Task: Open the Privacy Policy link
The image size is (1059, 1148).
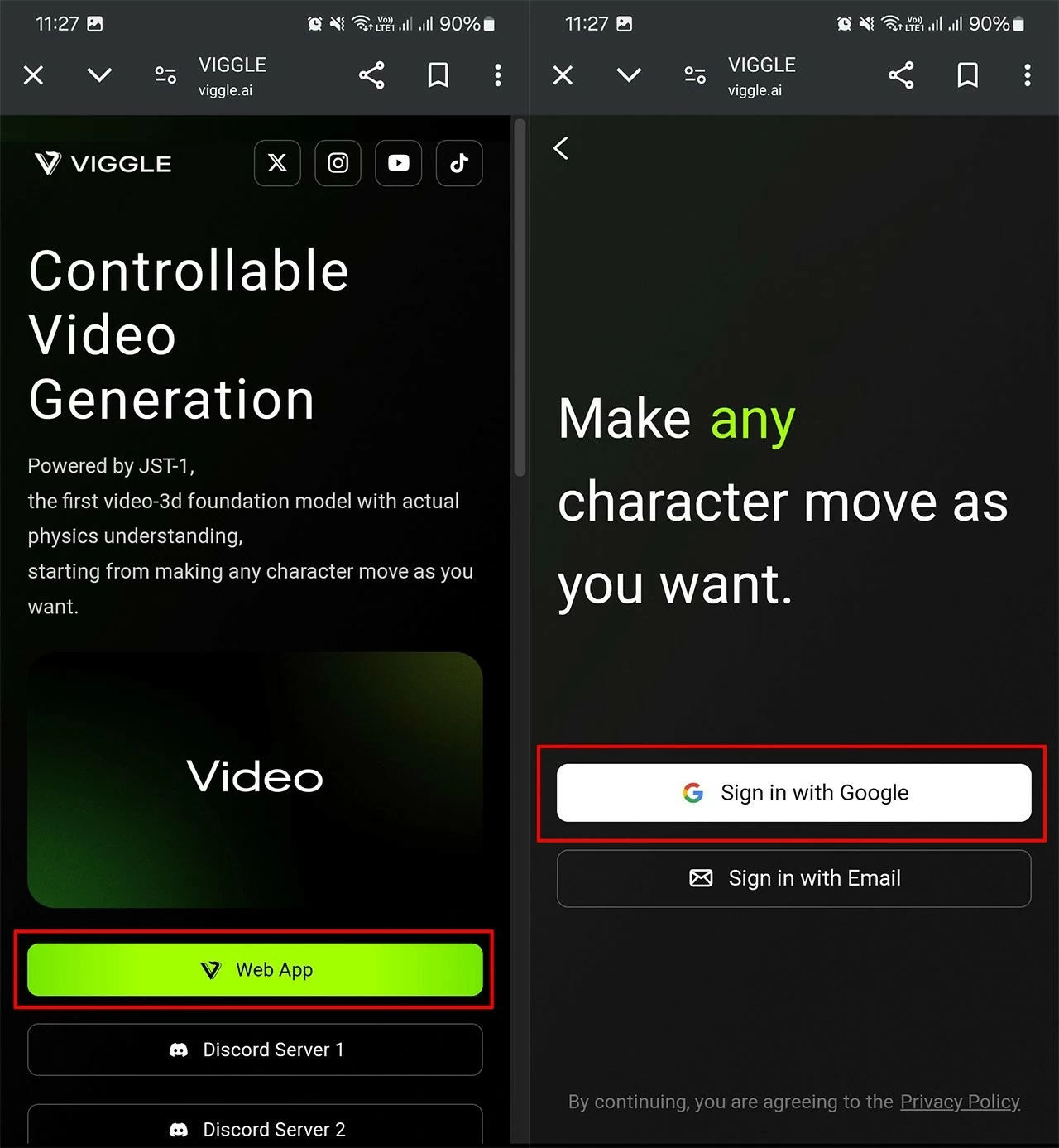Action: click(960, 1102)
